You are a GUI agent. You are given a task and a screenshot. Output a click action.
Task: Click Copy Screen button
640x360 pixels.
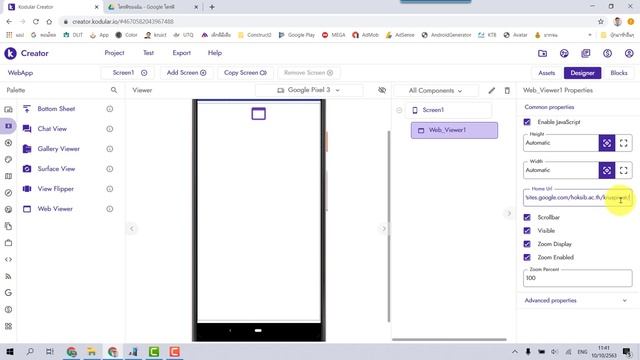(x=245, y=73)
